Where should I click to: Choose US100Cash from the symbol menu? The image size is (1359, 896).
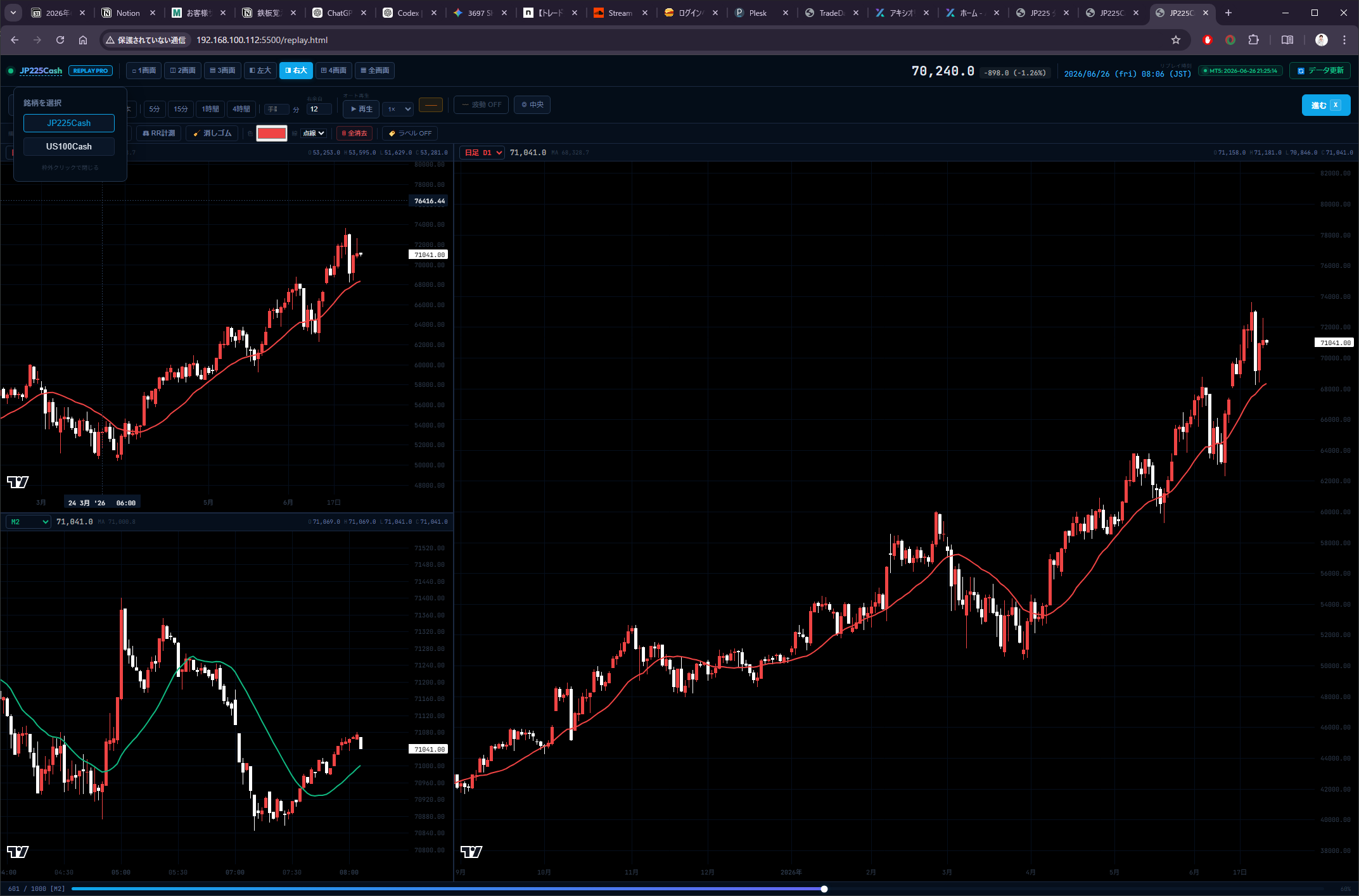pyautogui.click(x=69, y=146)
